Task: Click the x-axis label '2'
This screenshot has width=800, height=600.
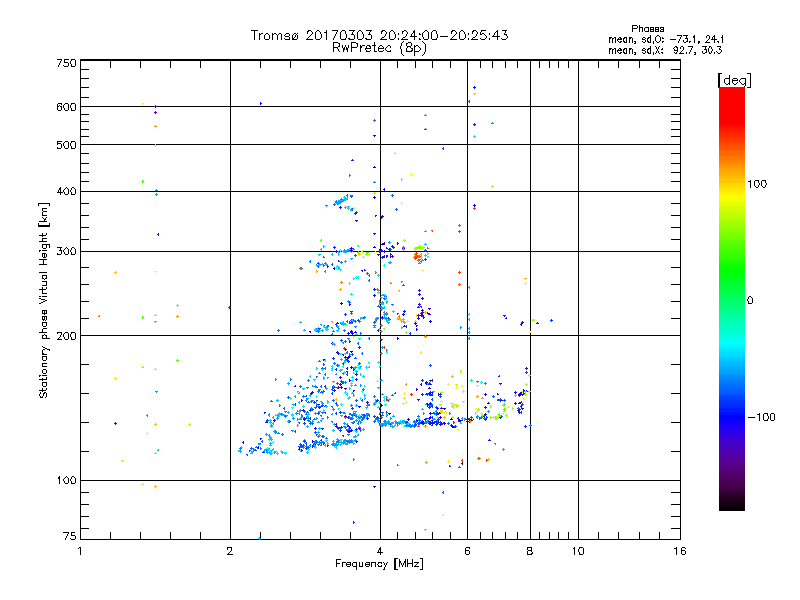Action: pos(230,551)
